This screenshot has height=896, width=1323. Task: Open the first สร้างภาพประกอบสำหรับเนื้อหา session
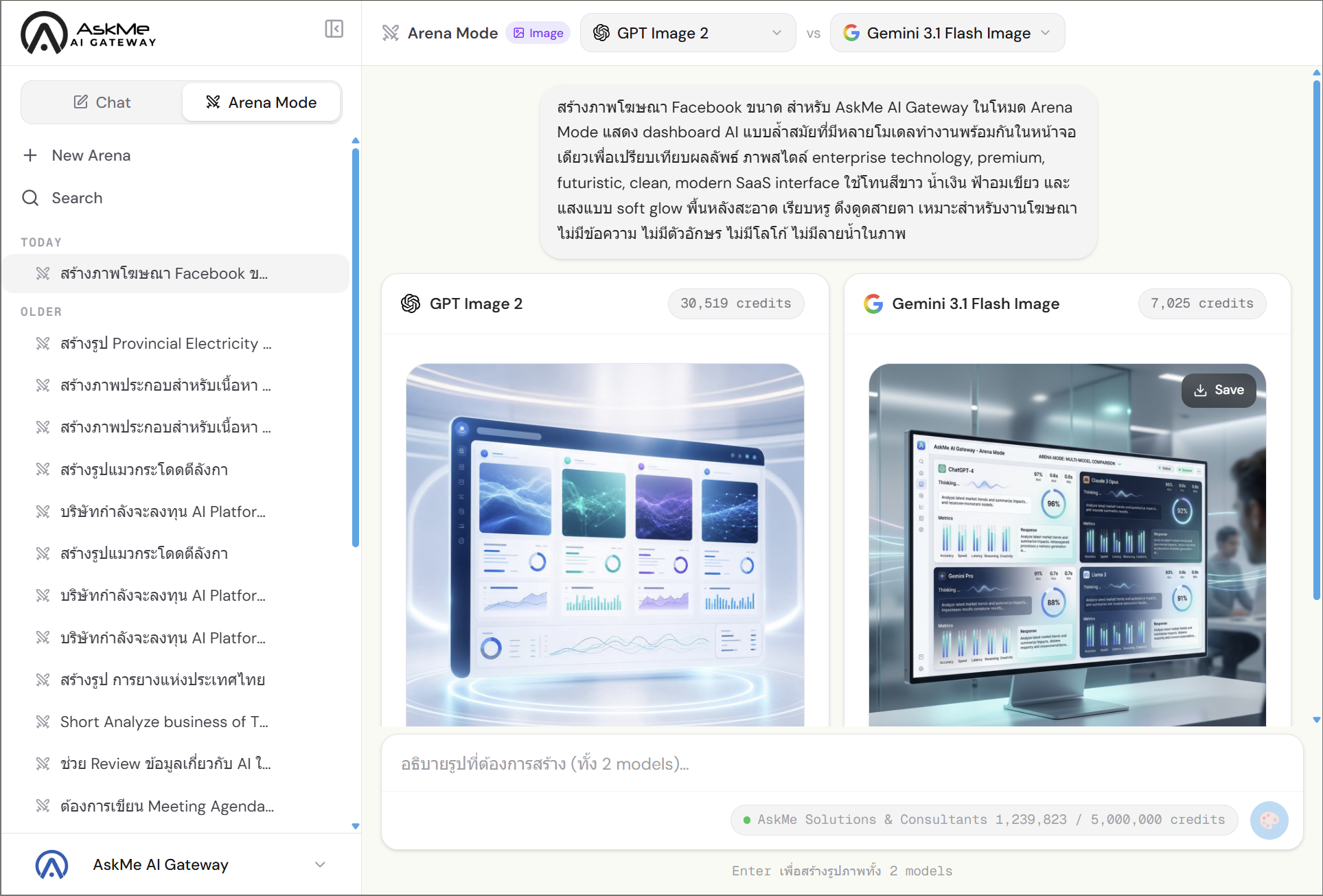click(x=176, y=385)
